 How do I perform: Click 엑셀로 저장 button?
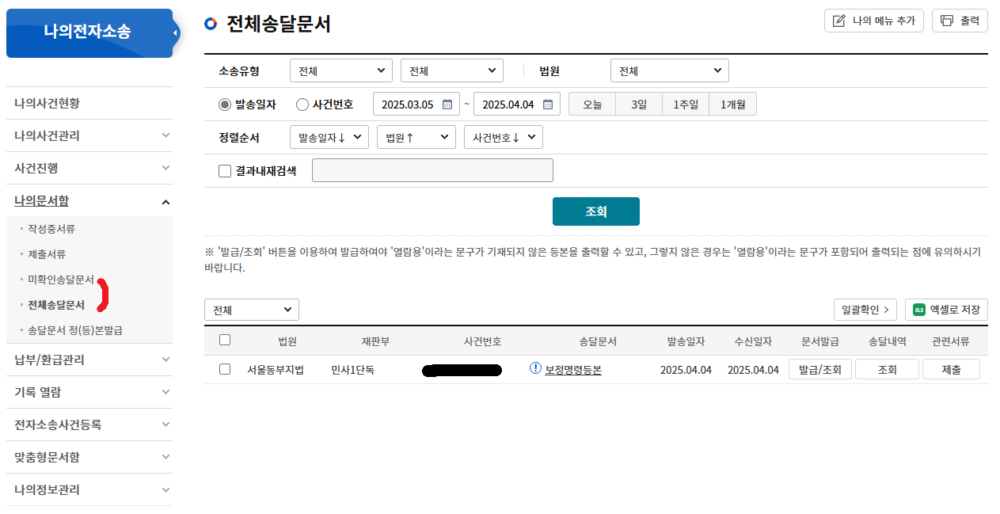946,310
